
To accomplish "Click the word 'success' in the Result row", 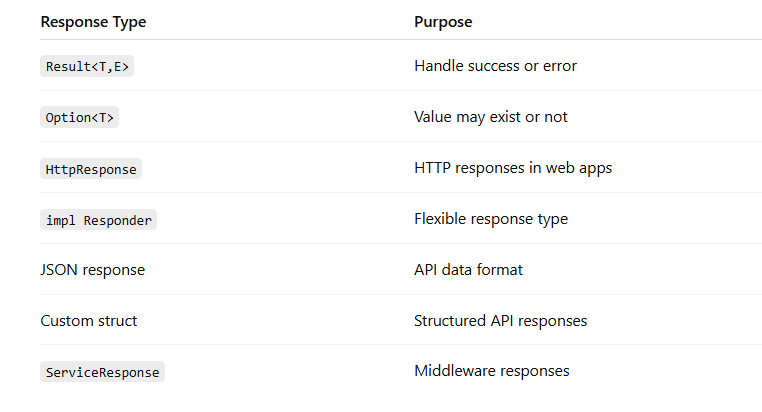I will point(494,66).
